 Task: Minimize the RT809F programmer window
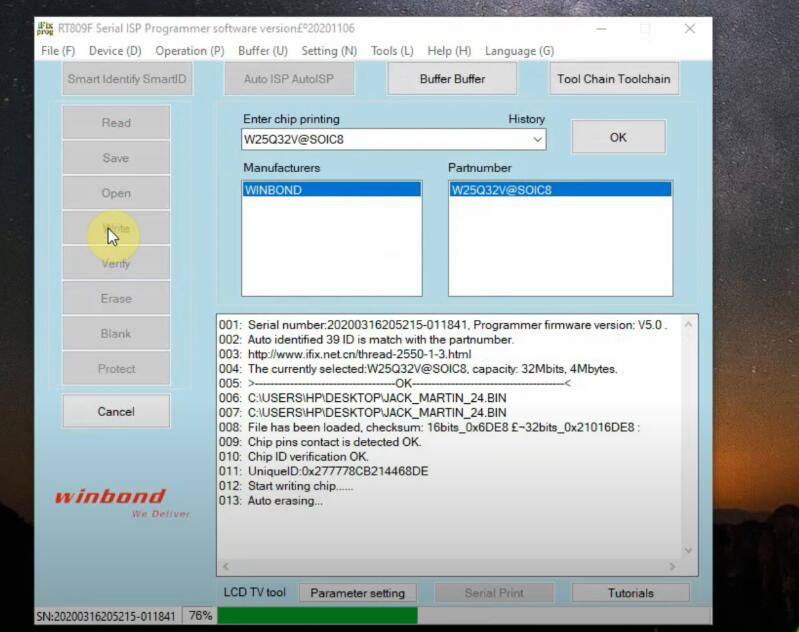click(601, 29)
